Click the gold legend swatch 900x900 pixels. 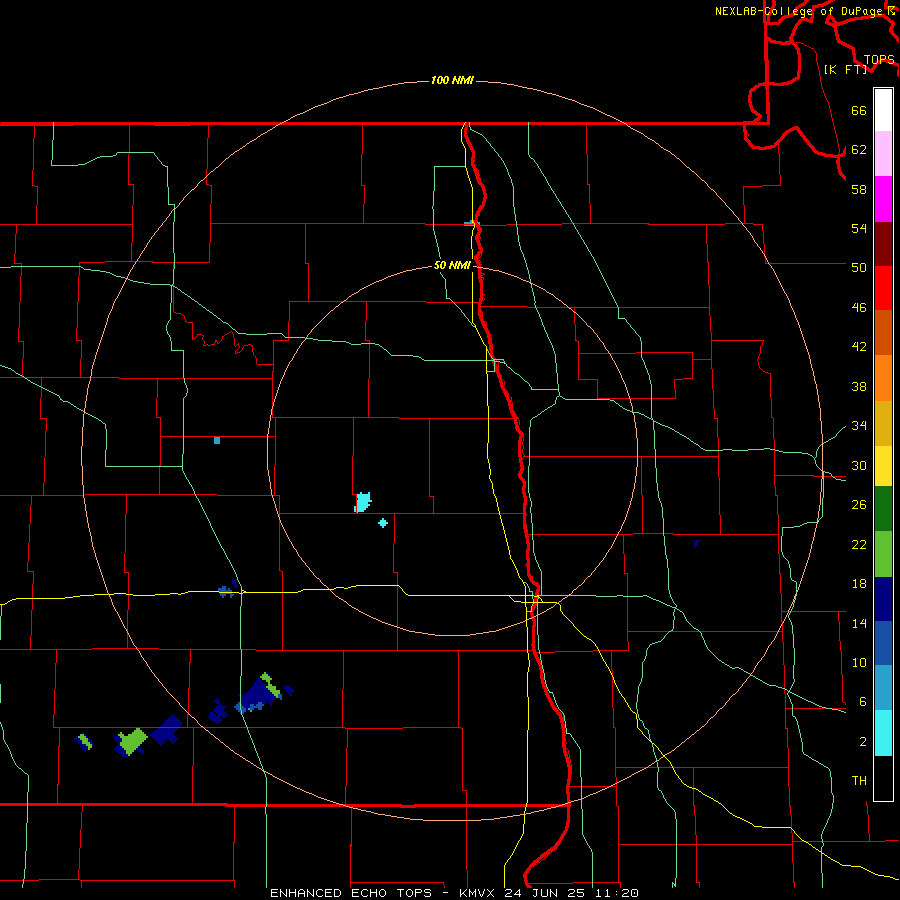tap(883, 423)
